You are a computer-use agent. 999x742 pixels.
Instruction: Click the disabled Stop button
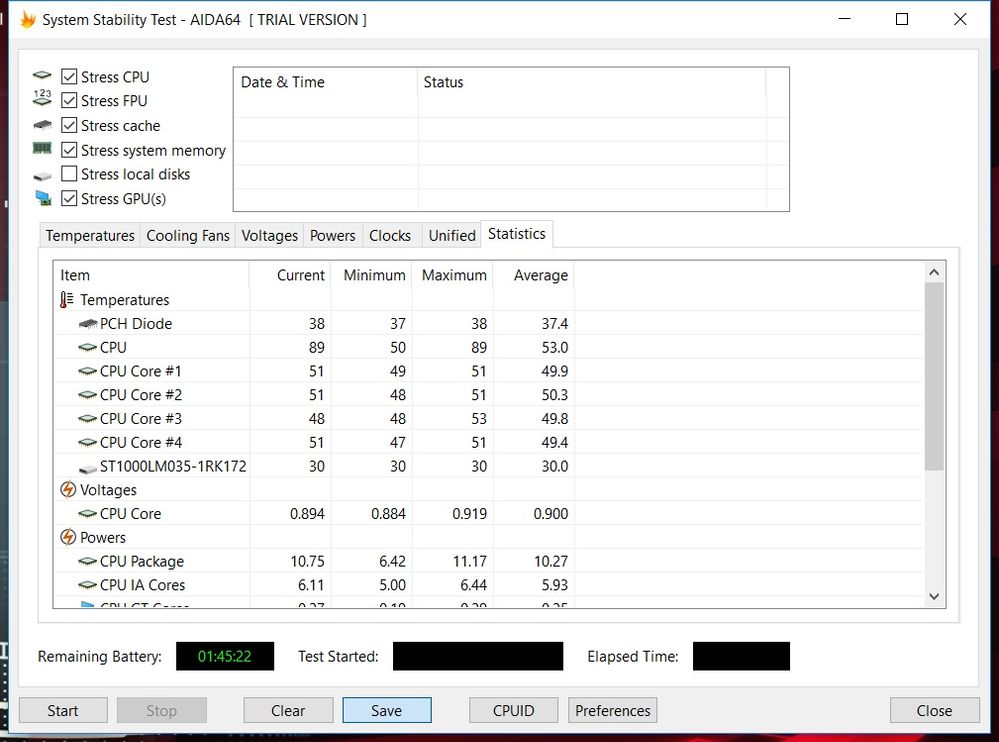162,710
